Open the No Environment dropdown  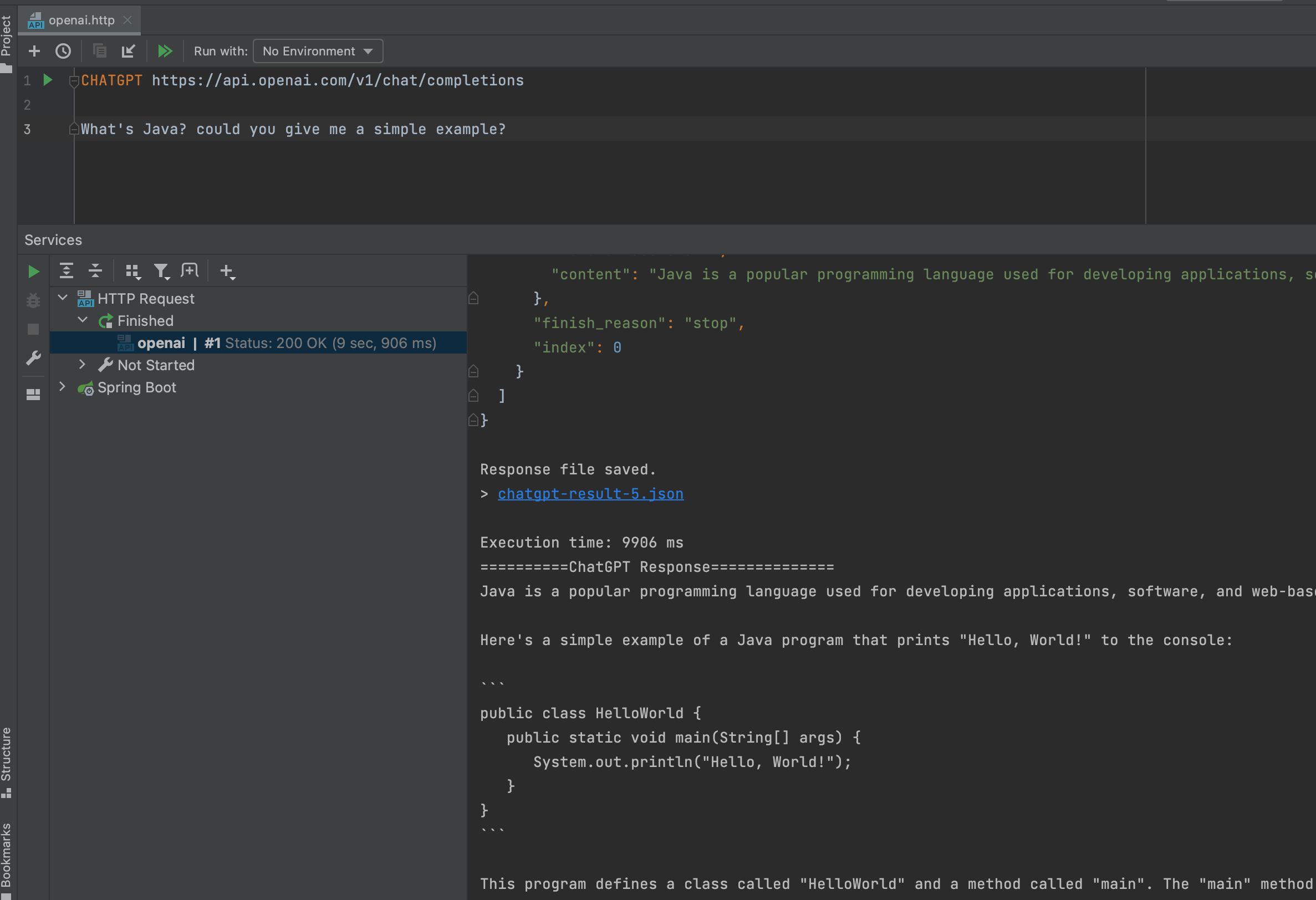[318, 51]
